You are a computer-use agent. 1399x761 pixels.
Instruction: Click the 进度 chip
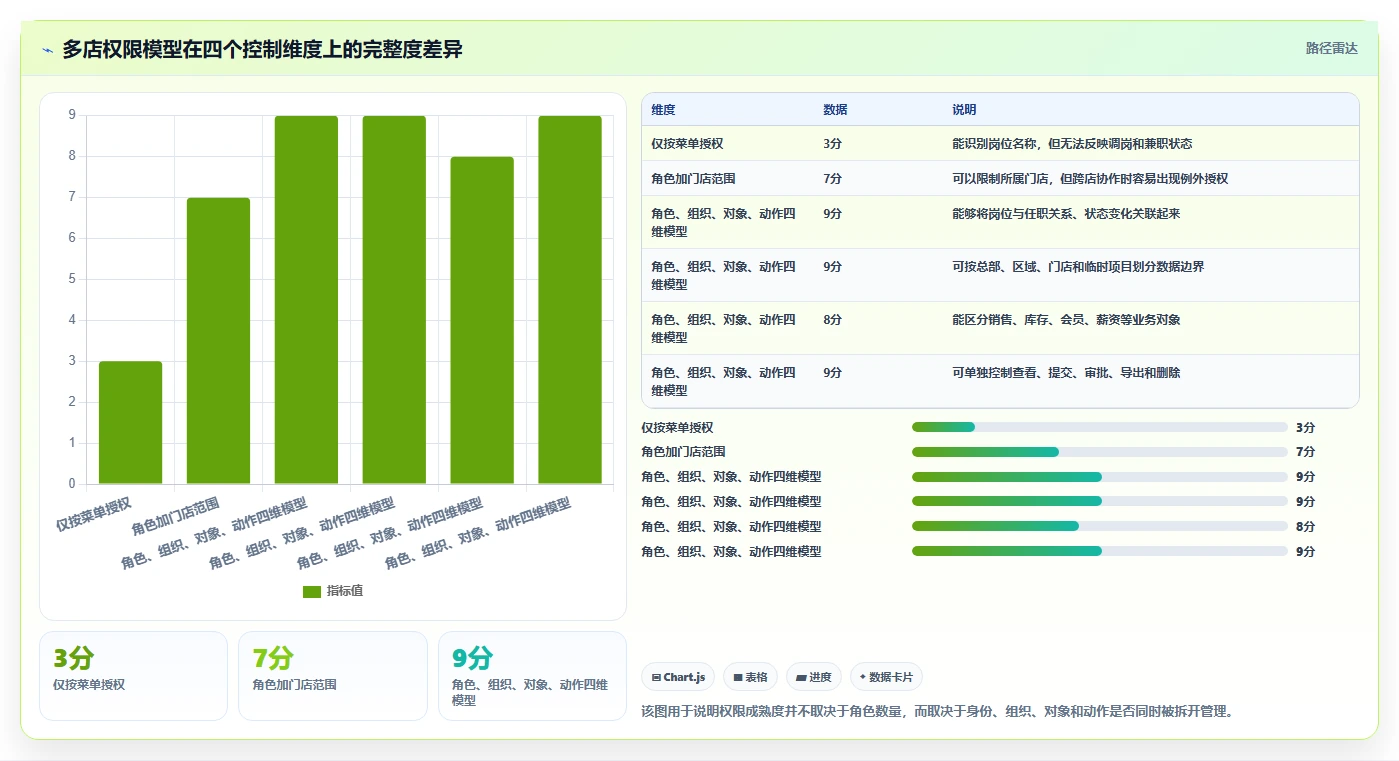814,677
